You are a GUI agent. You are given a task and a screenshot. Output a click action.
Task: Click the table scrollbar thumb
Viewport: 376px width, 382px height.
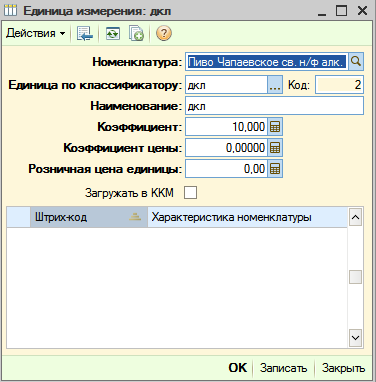pyautogui.click(x=355, y=277)
